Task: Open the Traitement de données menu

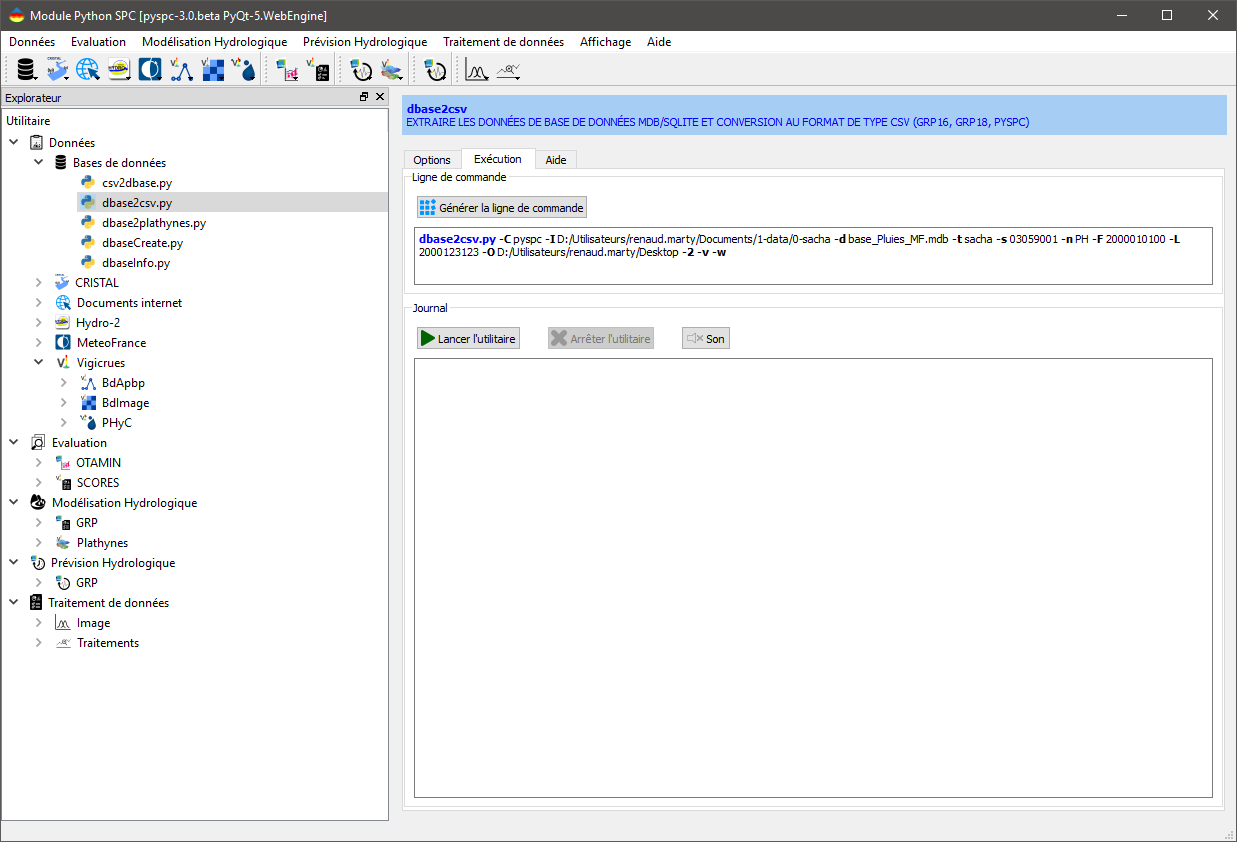Action: click(504, 42)
